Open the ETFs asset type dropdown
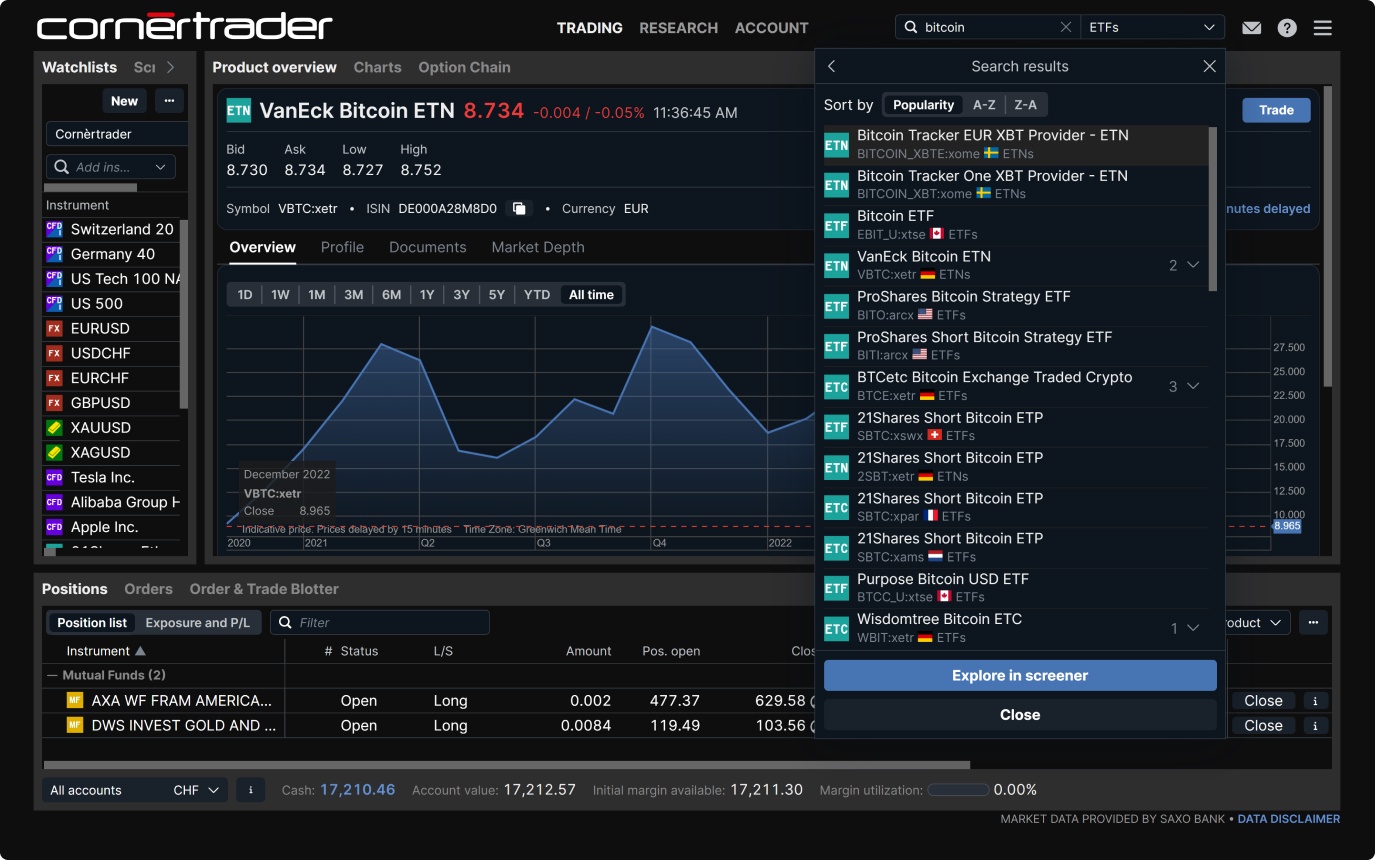 (1152, 28)
